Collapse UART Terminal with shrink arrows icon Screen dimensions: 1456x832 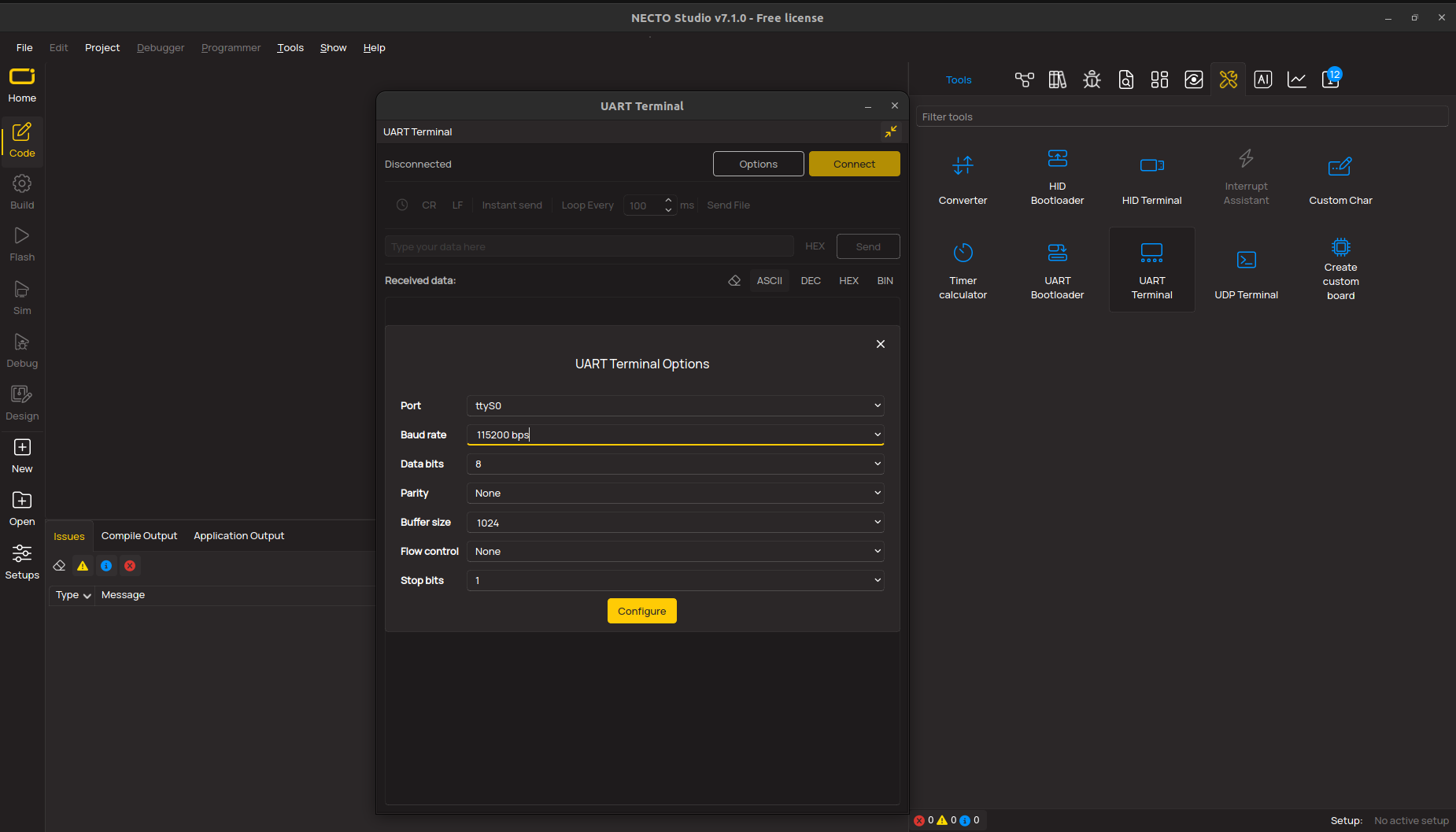(890, 131)
